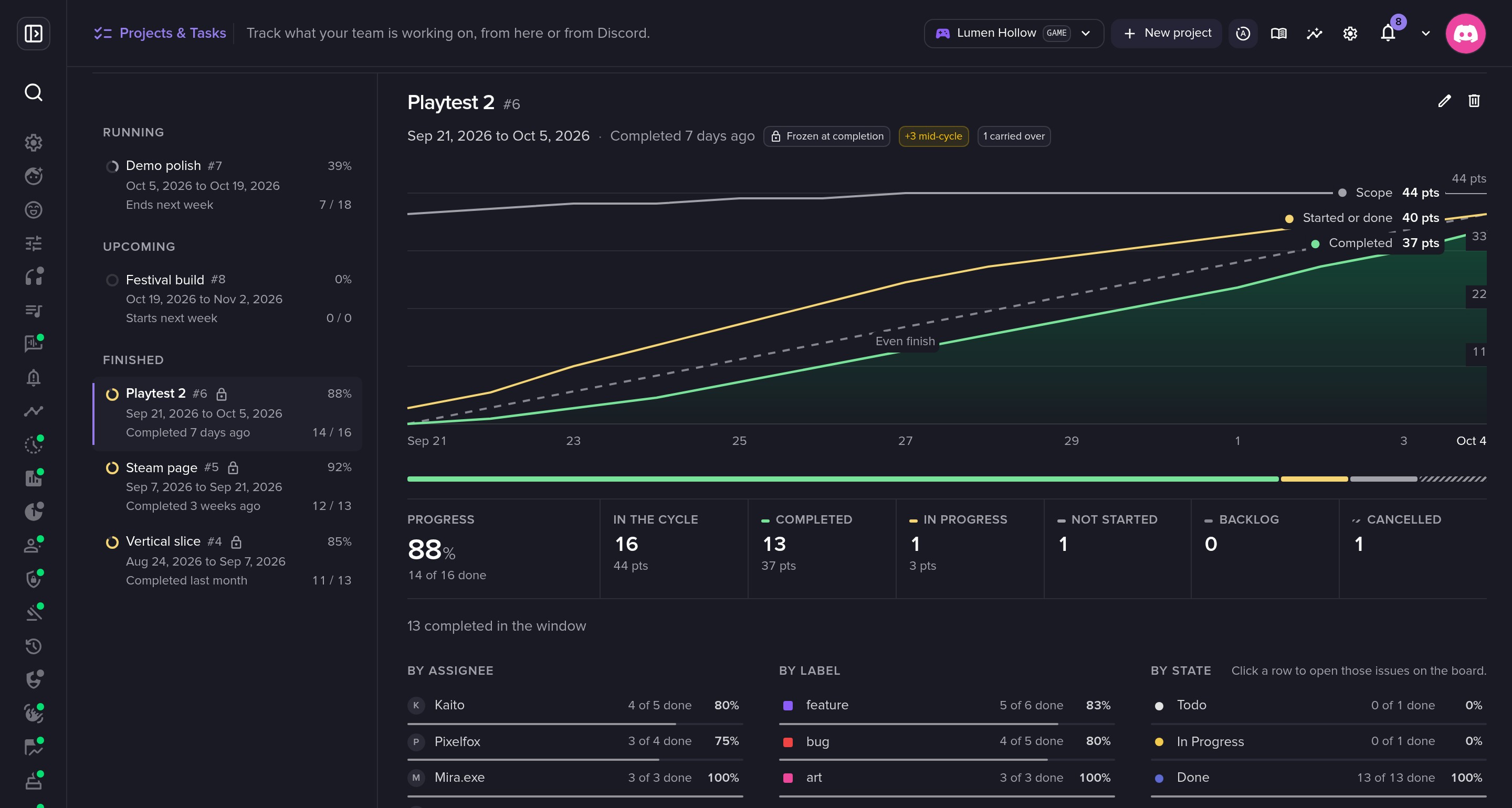Select the Playtest 2 #6 cycle row

pyautogui.click(x=228, y=412)
